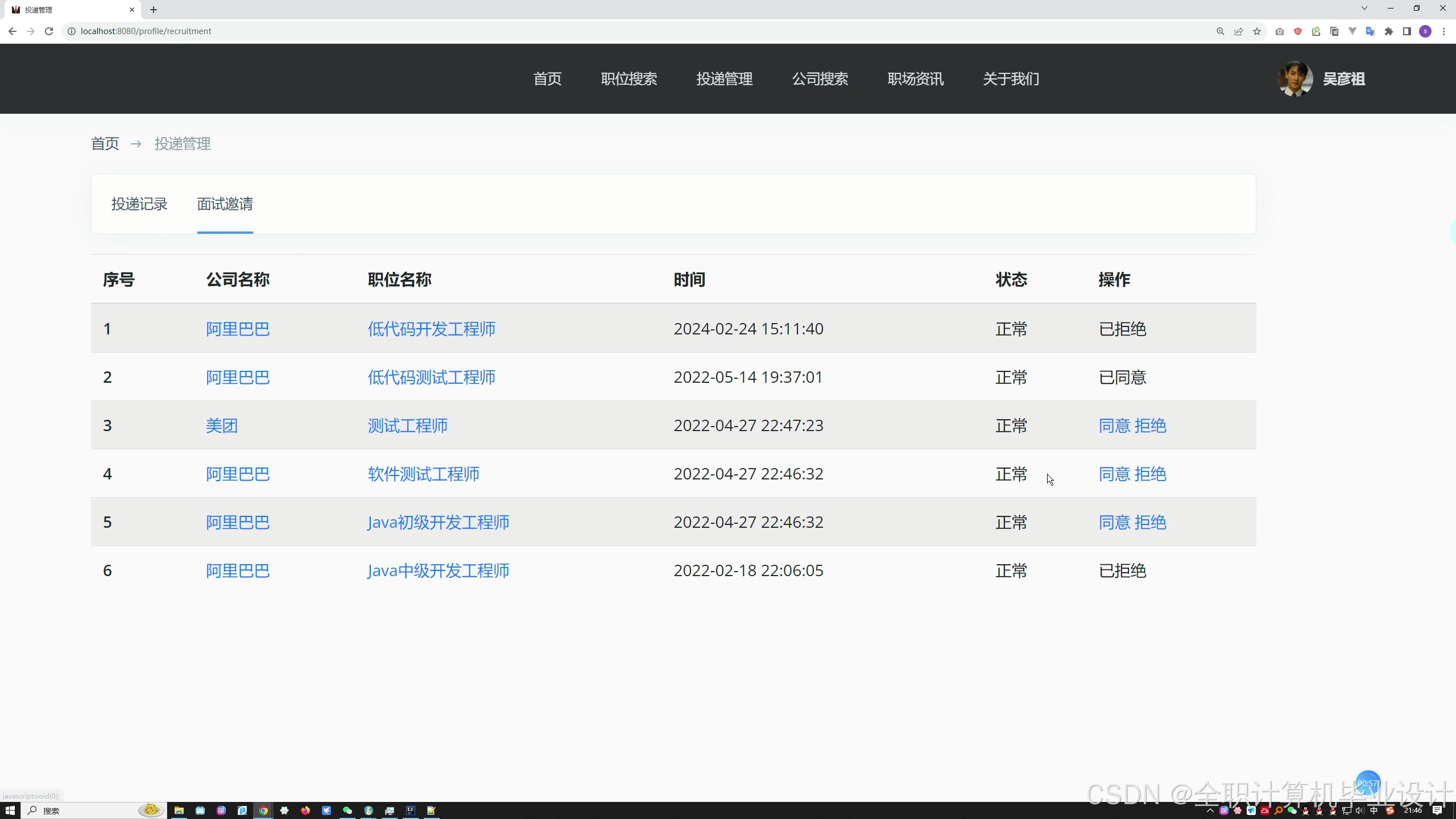Click 同意 for the 美团 测试工程师 row
Screen dimensions: 1456x819
click(x=1114, y=425)
